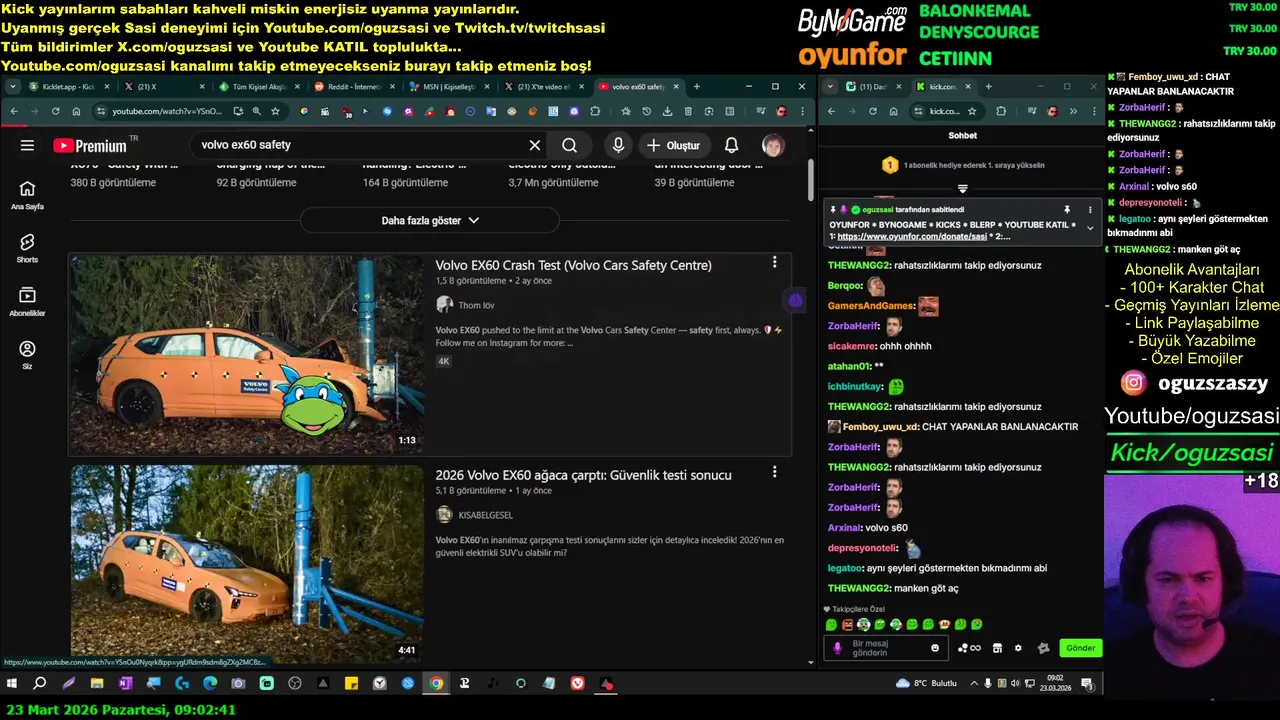
Task: Open YouTube account avatar menu
Action: point(773,145)
